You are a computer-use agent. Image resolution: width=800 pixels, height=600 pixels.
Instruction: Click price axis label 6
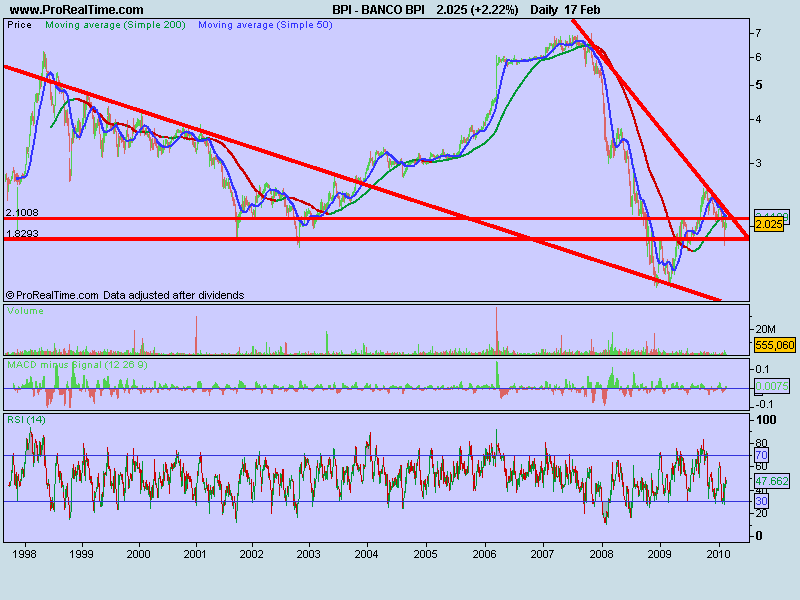coord(758,57)
